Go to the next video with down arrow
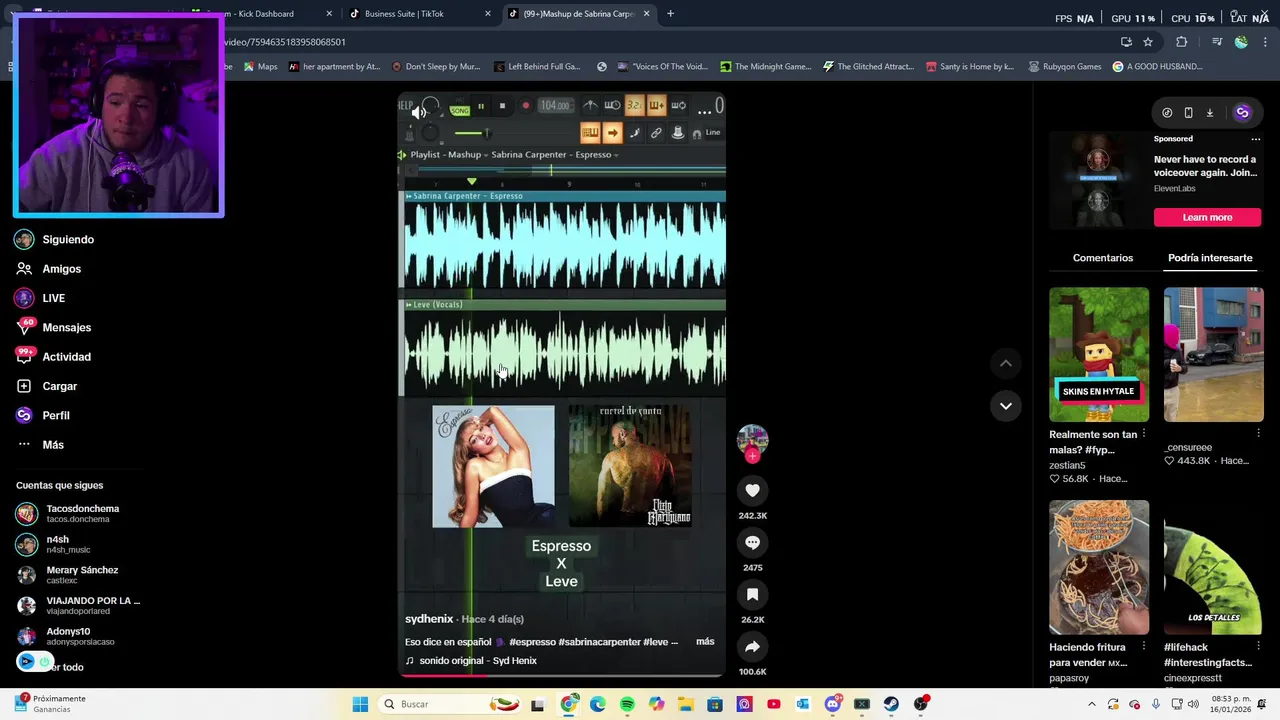Image resolution: width=1280 pixels, height=720 pixels. click(1005, 406)
